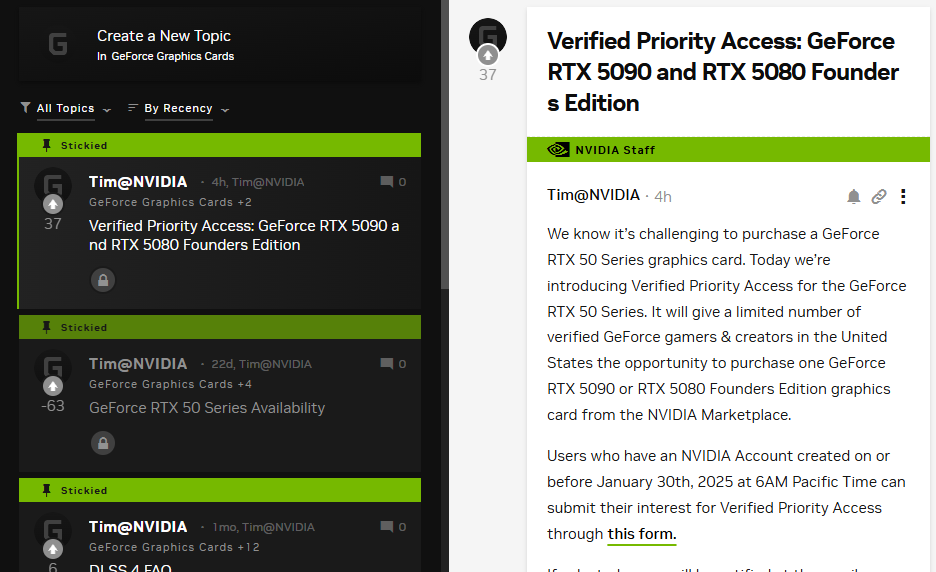The width and height of the screenshot is (936, 572).
Task: Open the "this form." link
Action: pos(641,534)
